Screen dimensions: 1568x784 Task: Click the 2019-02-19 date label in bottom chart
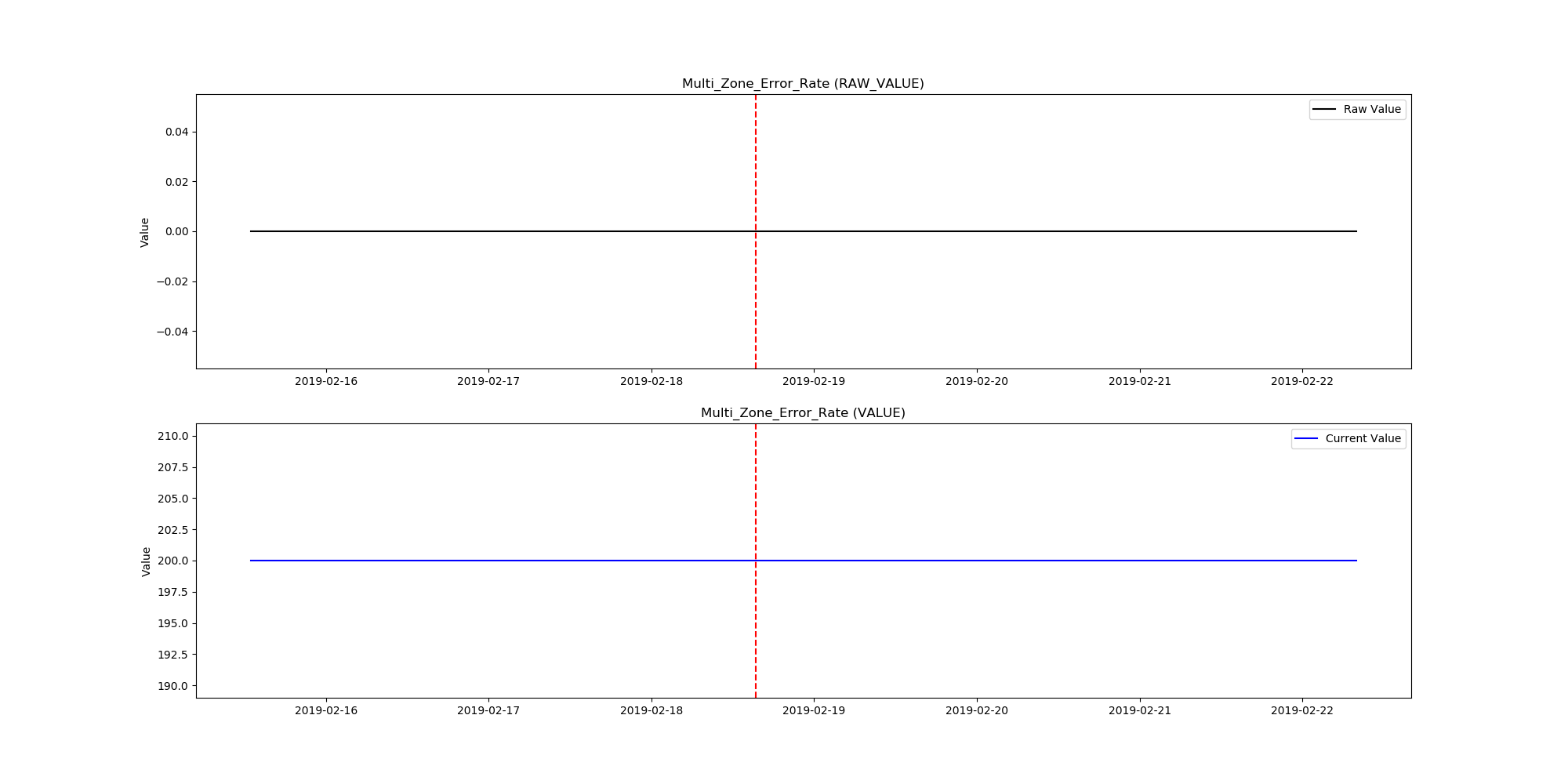pyautogui.click(x=814, y=710)
